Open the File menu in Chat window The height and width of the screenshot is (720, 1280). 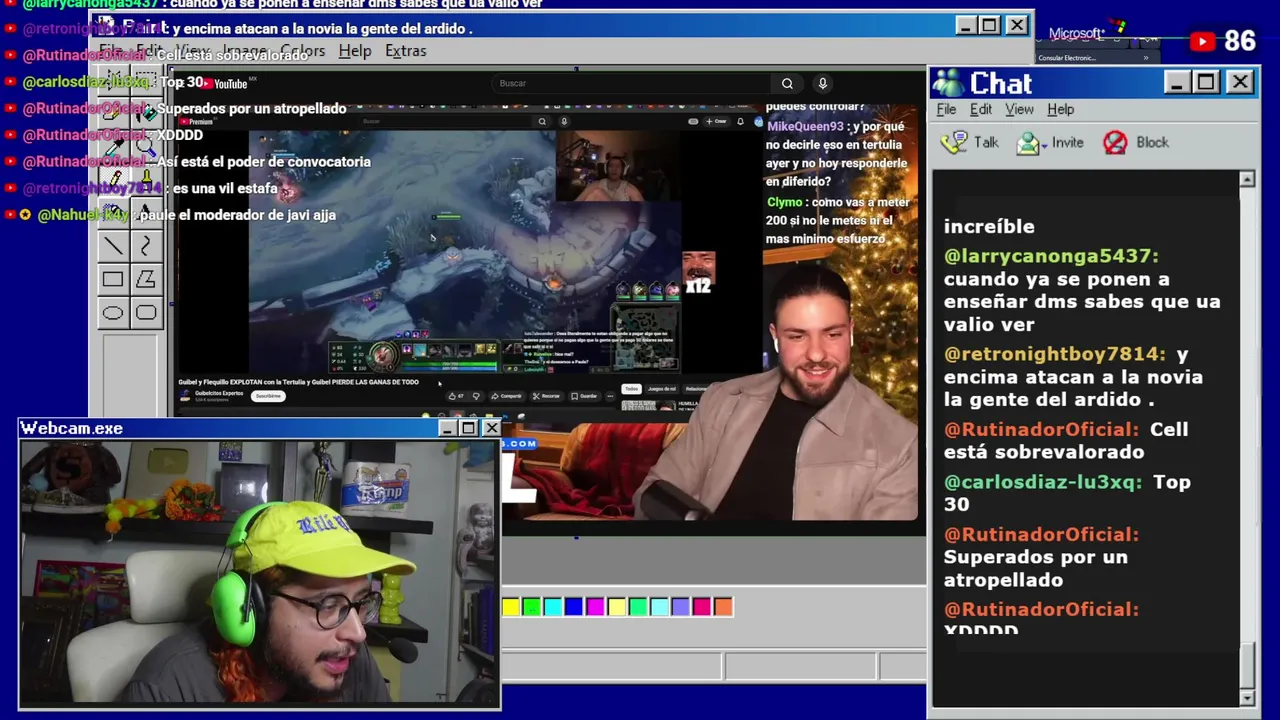[946, 109]
